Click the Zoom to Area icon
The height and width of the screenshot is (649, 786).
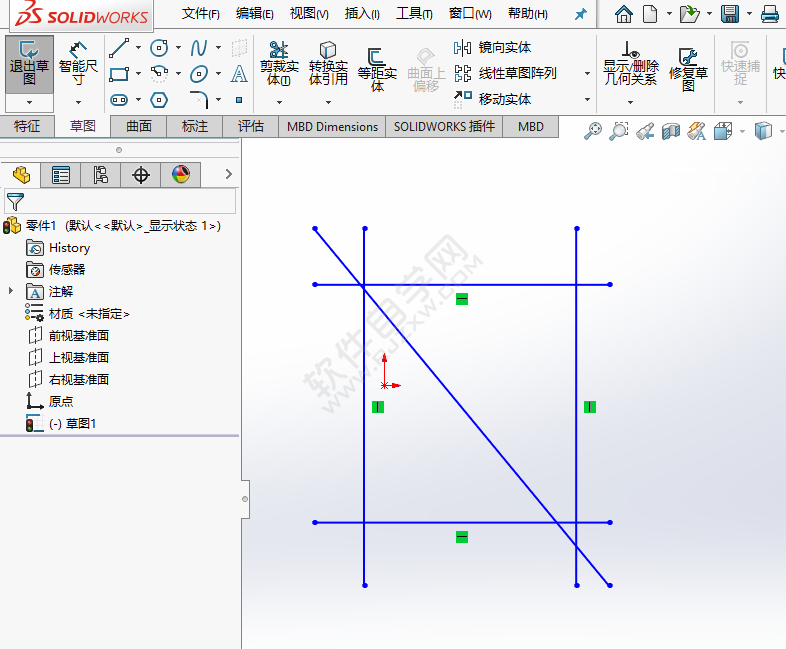click(619, 131)
